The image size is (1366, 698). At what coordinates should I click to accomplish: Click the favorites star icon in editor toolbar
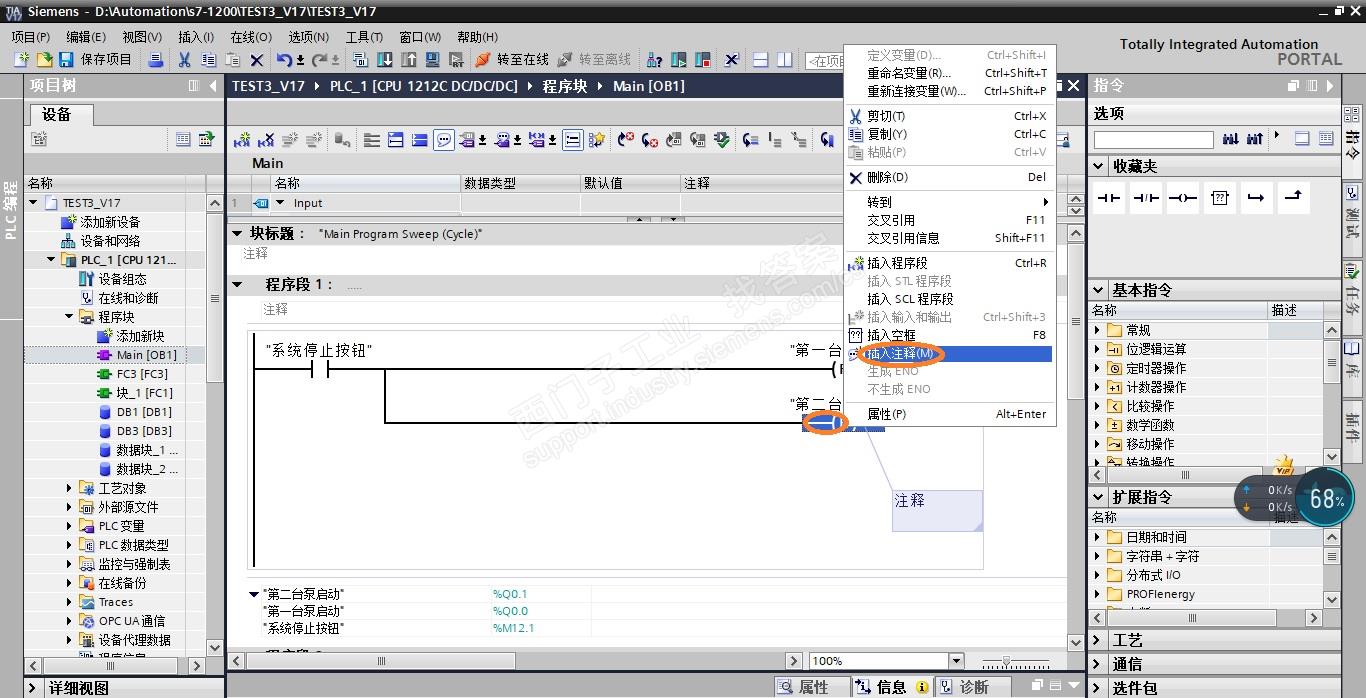(597, 140)
